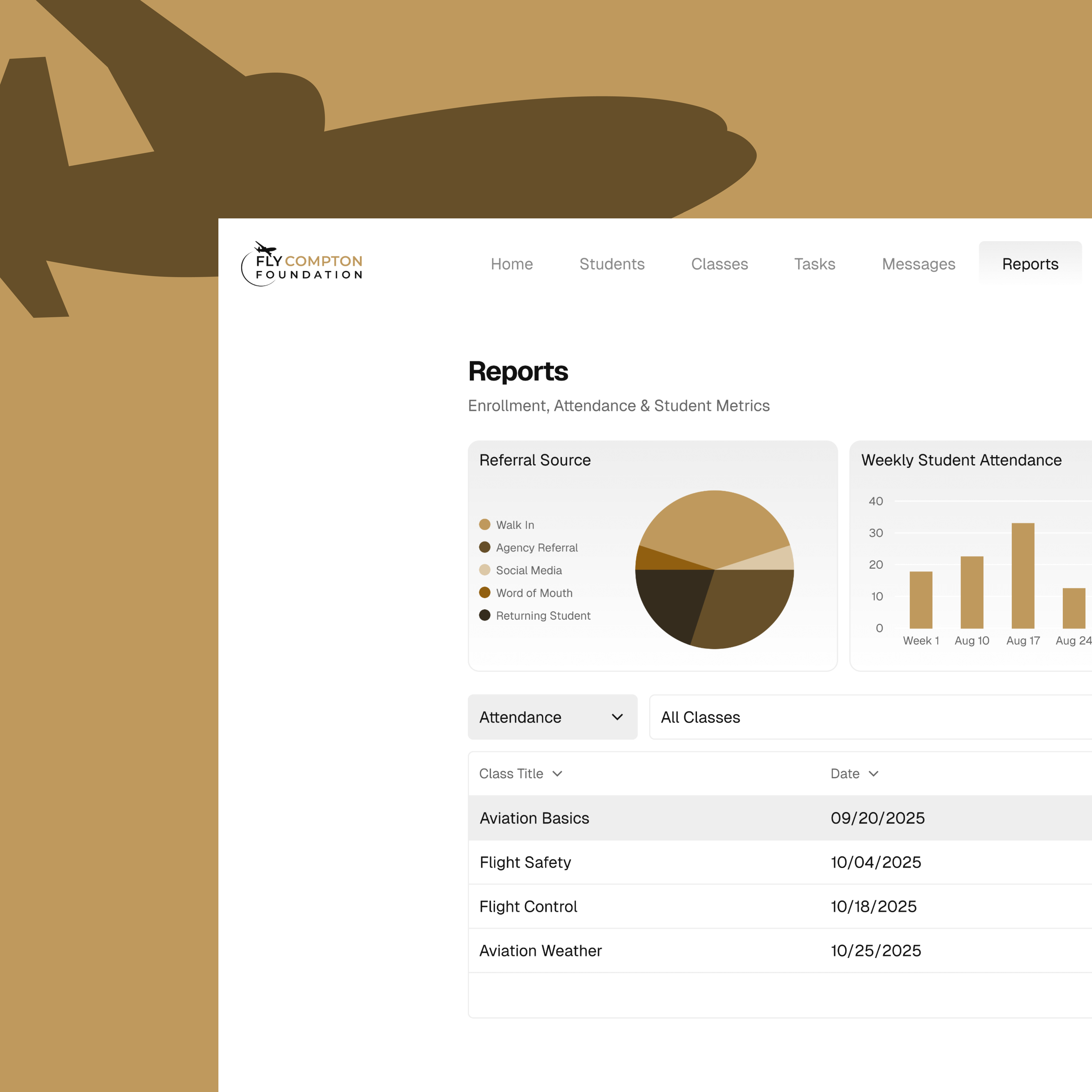Sort by Date column chevron
Viewport: 1092px width, 1092px height.
click(x=873, y=774)
